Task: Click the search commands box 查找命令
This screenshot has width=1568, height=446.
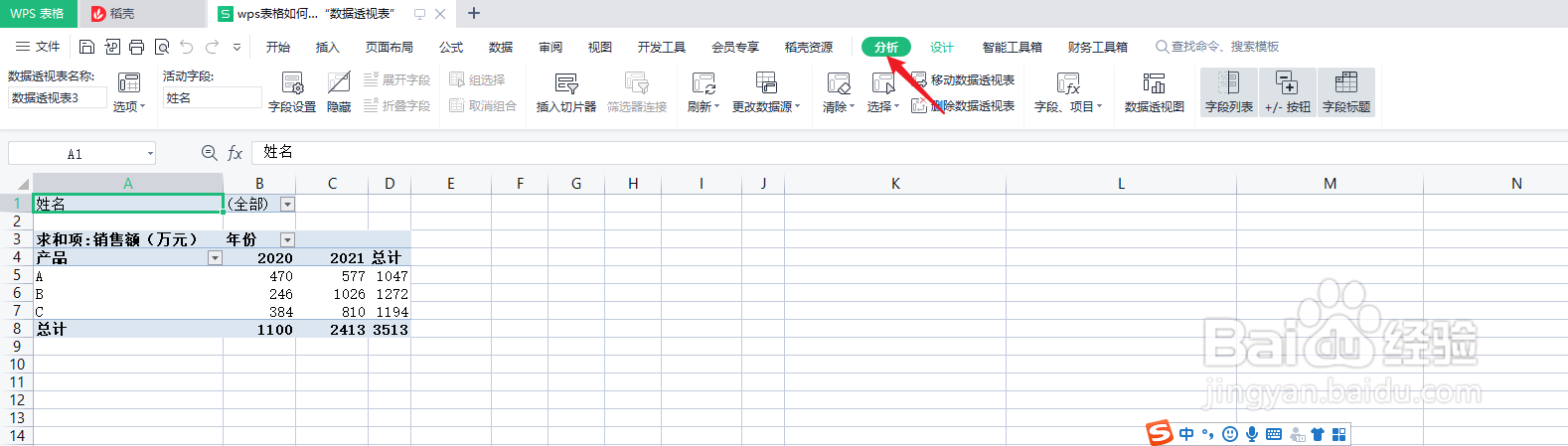Action: (x=1217, y=47)
